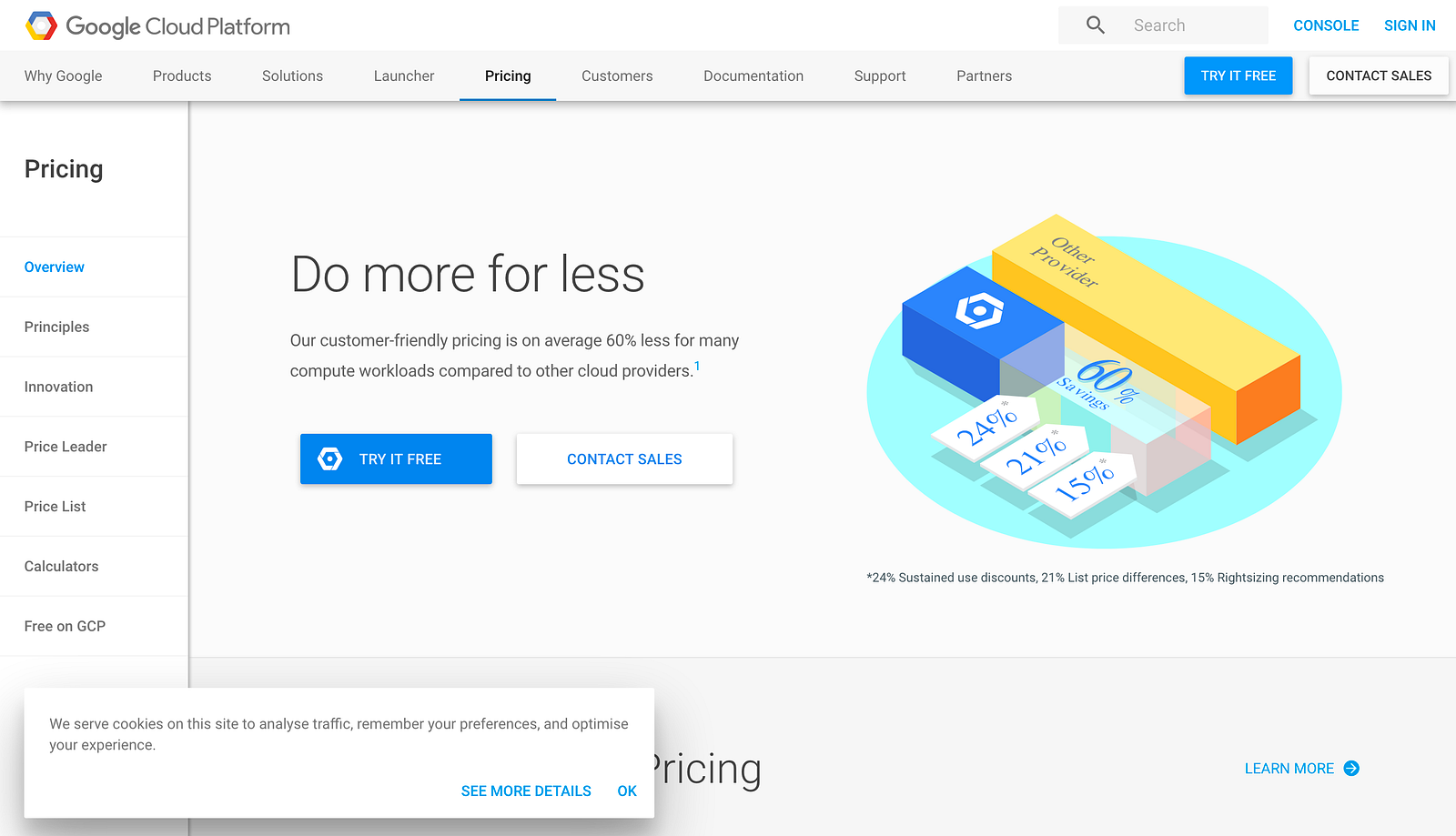This screenshot has height=836, width=1456.
Task: Open the CONSOLE link
Action: click(1326, 25)
